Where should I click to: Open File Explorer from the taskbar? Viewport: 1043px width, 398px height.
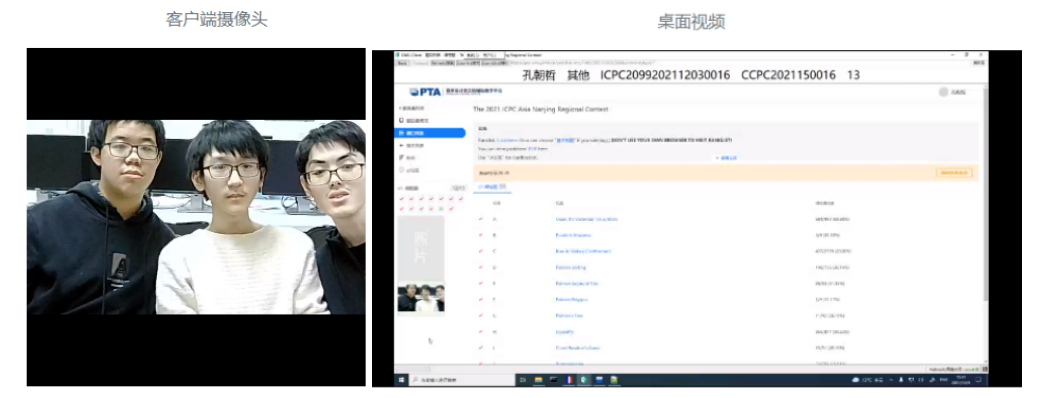click(538, 380)
